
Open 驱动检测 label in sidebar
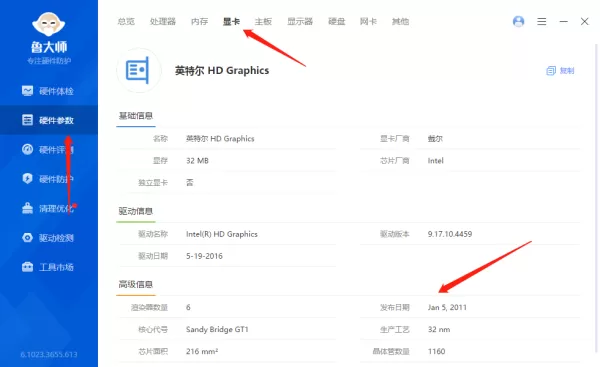[x=56, y=238]
